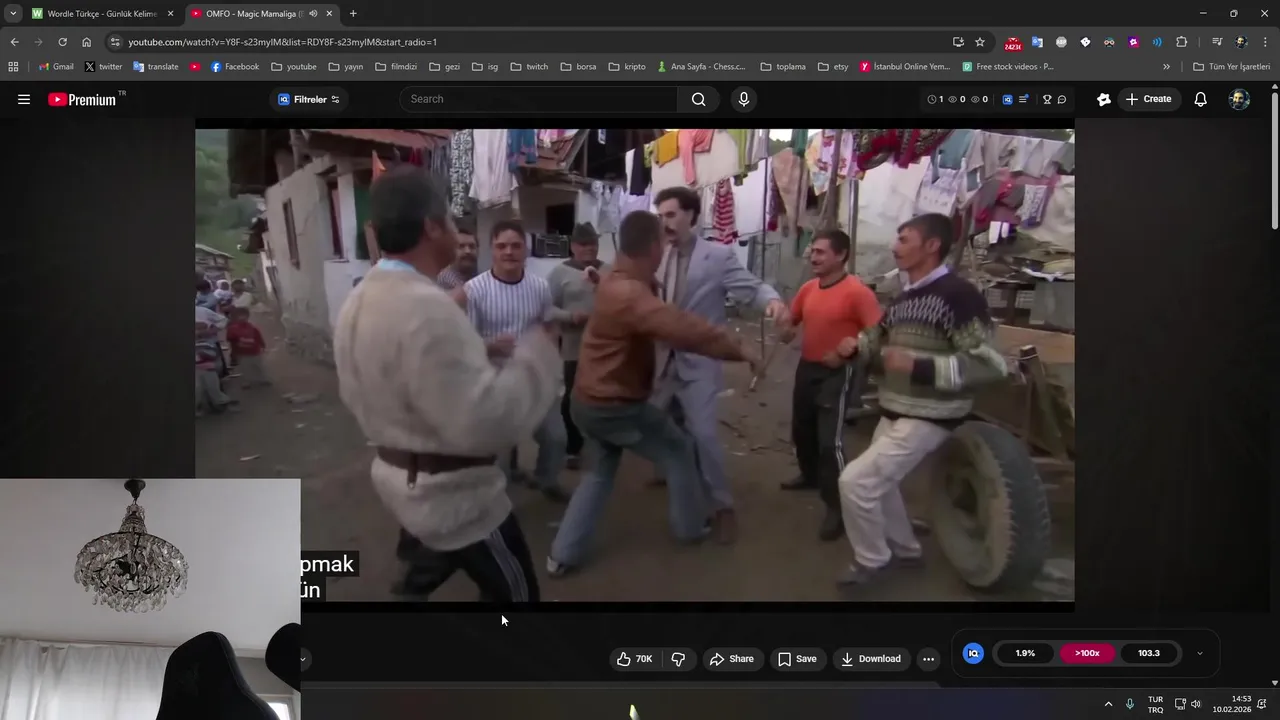Click the magnifier search button

(698, 99)
